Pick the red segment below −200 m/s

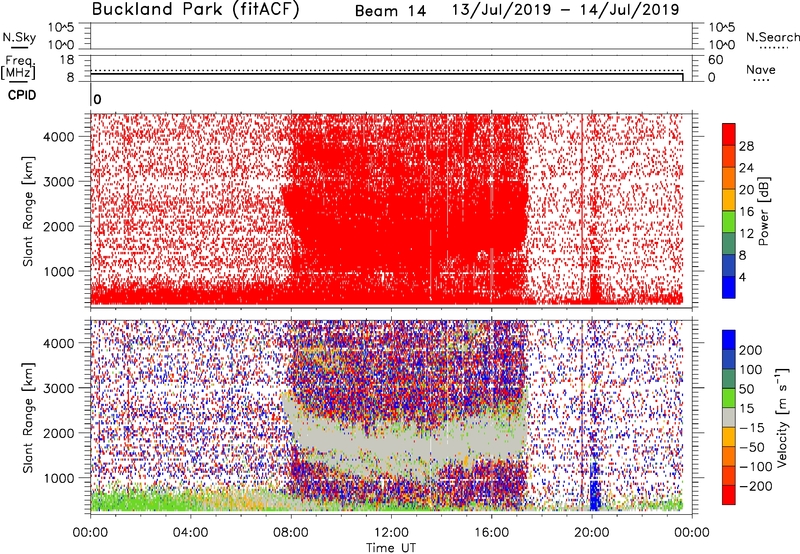(729, 495)
